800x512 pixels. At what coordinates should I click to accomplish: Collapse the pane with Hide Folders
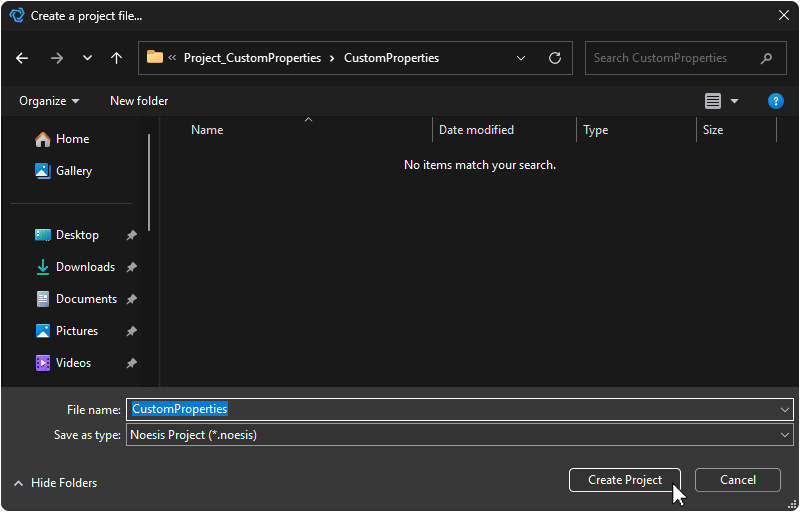tap(55, 483)
